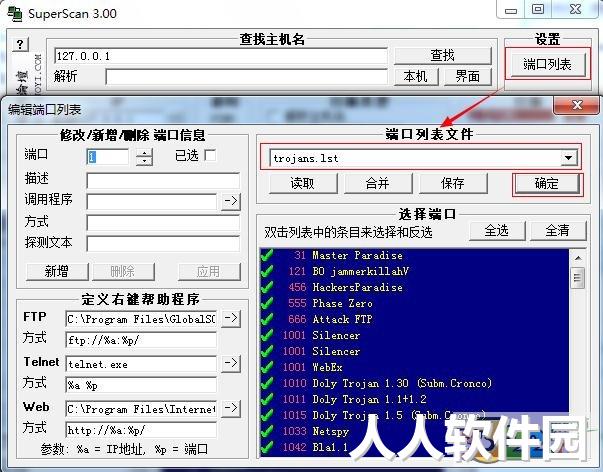Click the 端口 number input field
603x472 pixels.
tap(108, 157)
